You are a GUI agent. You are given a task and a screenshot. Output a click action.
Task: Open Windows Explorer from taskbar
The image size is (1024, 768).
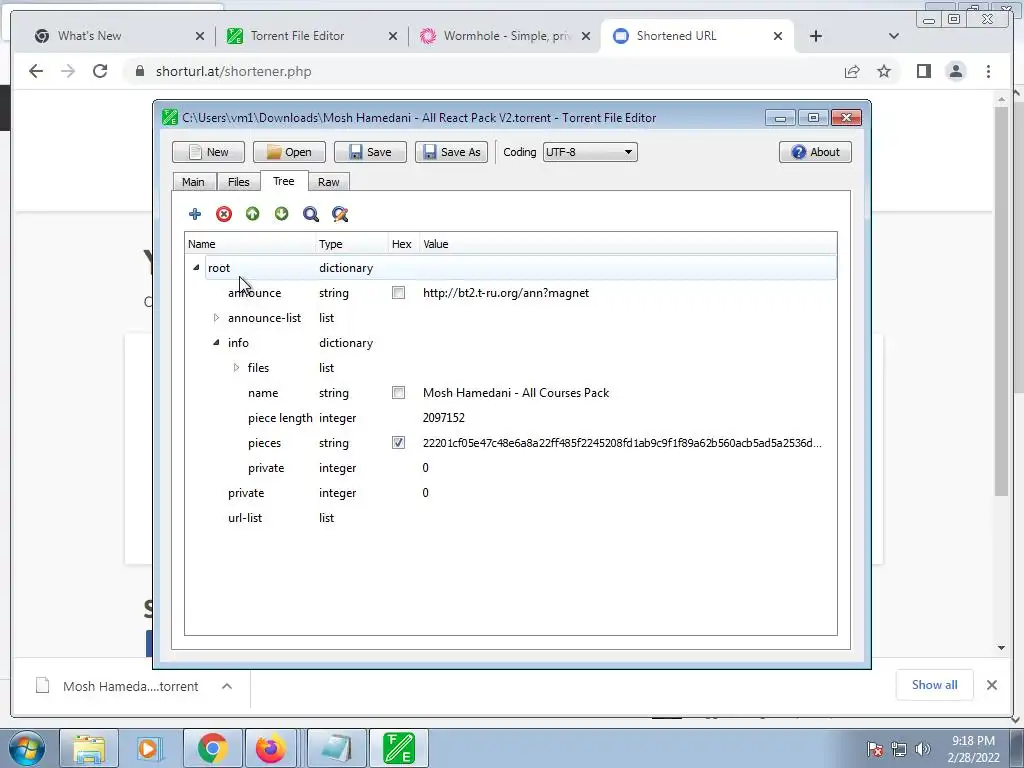(89, 748)
